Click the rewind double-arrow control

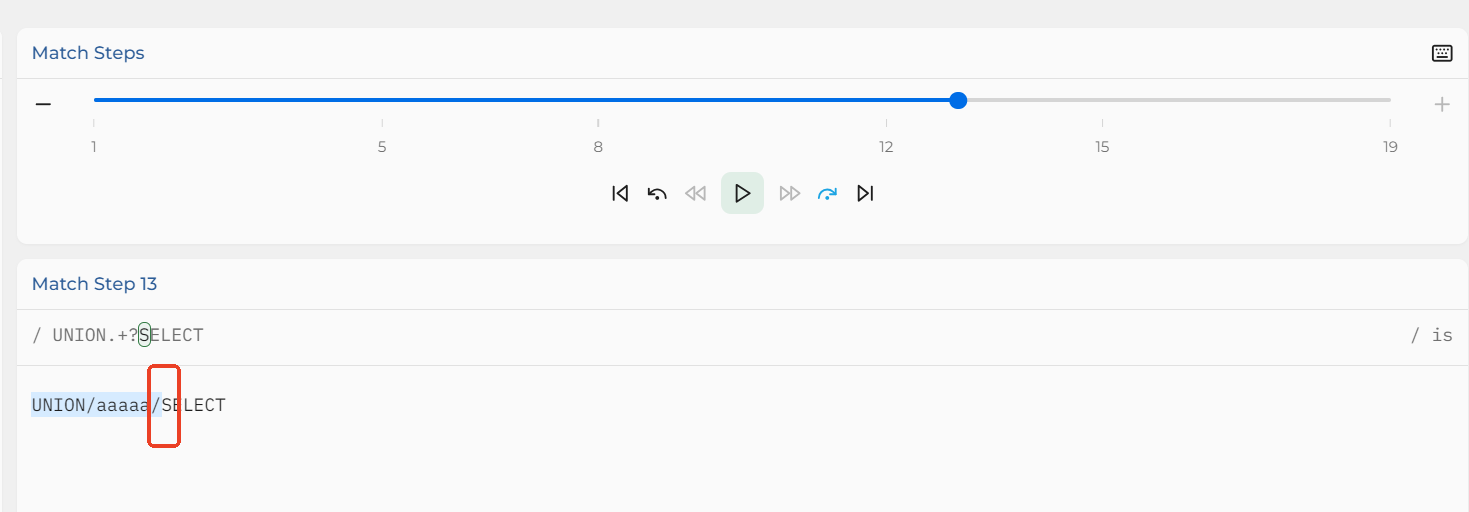tap(695, 193)
